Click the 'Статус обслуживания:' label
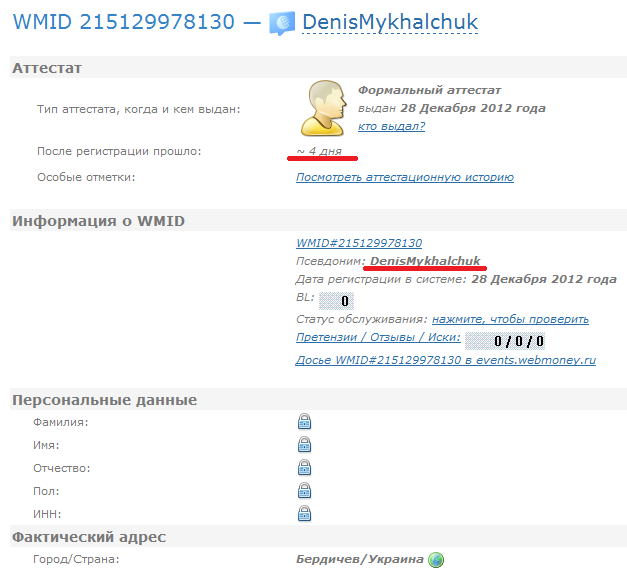Screen dimensions: 627x573 (362, 319)
